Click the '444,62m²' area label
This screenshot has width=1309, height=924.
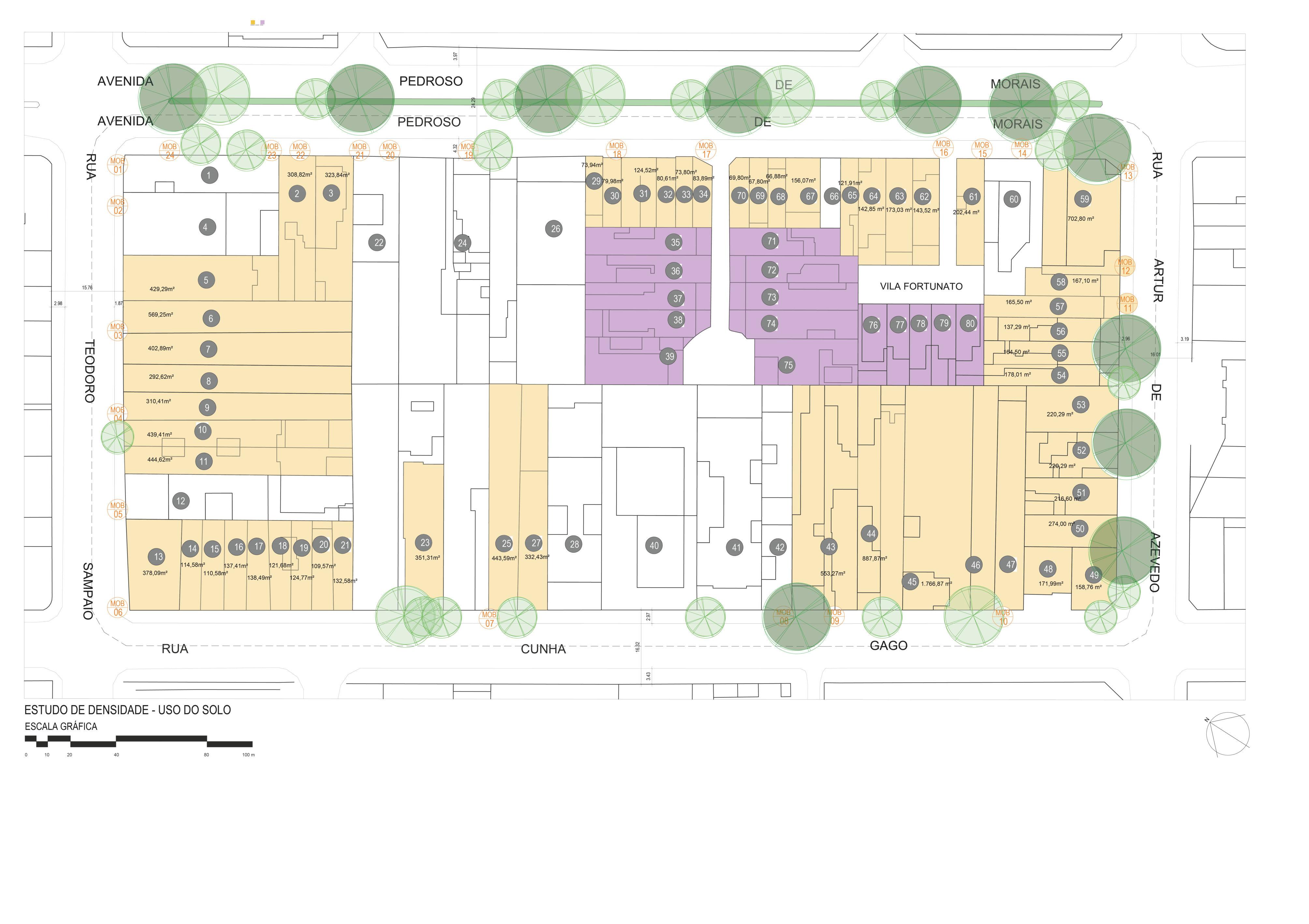coord(160,460)
